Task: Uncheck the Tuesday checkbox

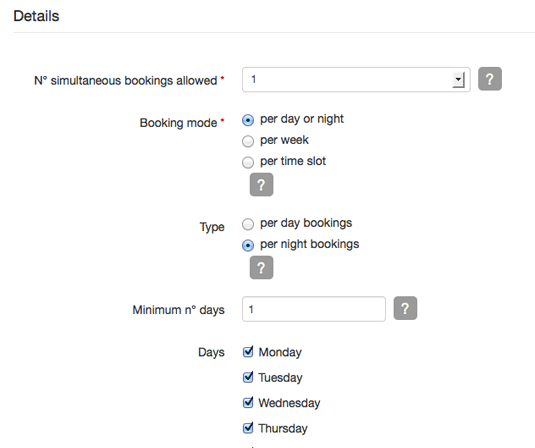Action: coord(248,377)
